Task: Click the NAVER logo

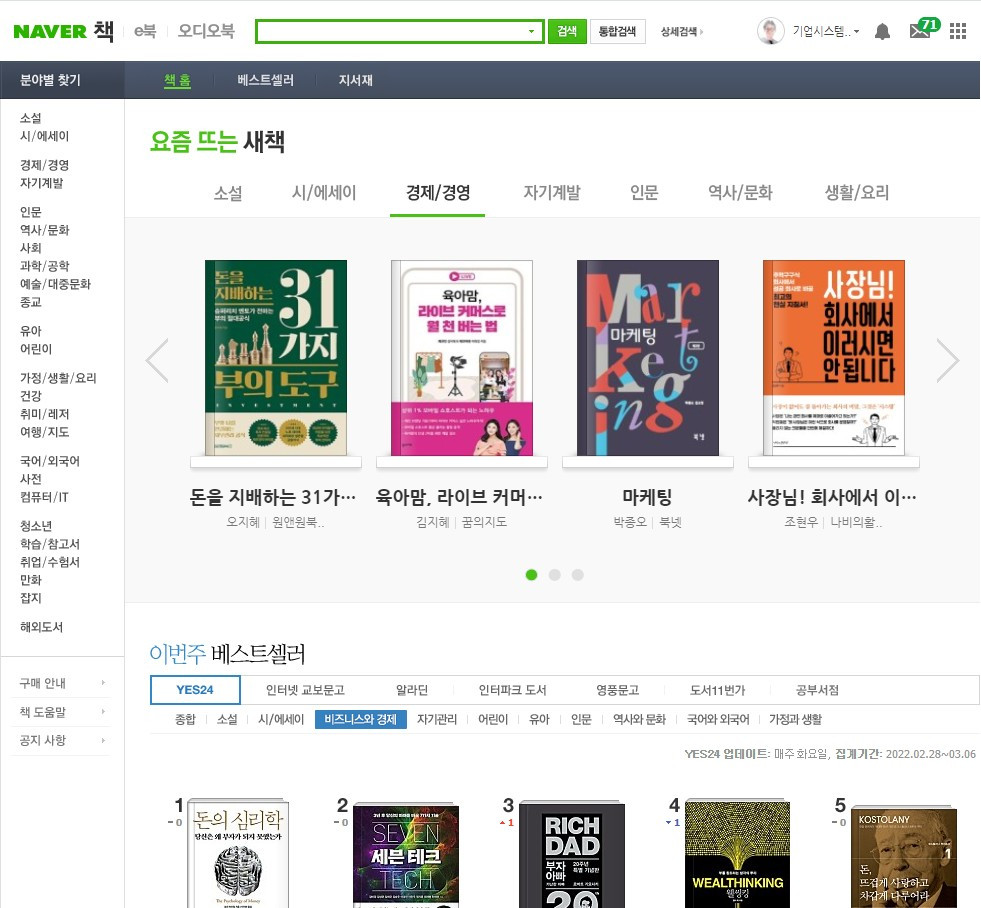Action: pyautogui.click(x=50, y=31)
